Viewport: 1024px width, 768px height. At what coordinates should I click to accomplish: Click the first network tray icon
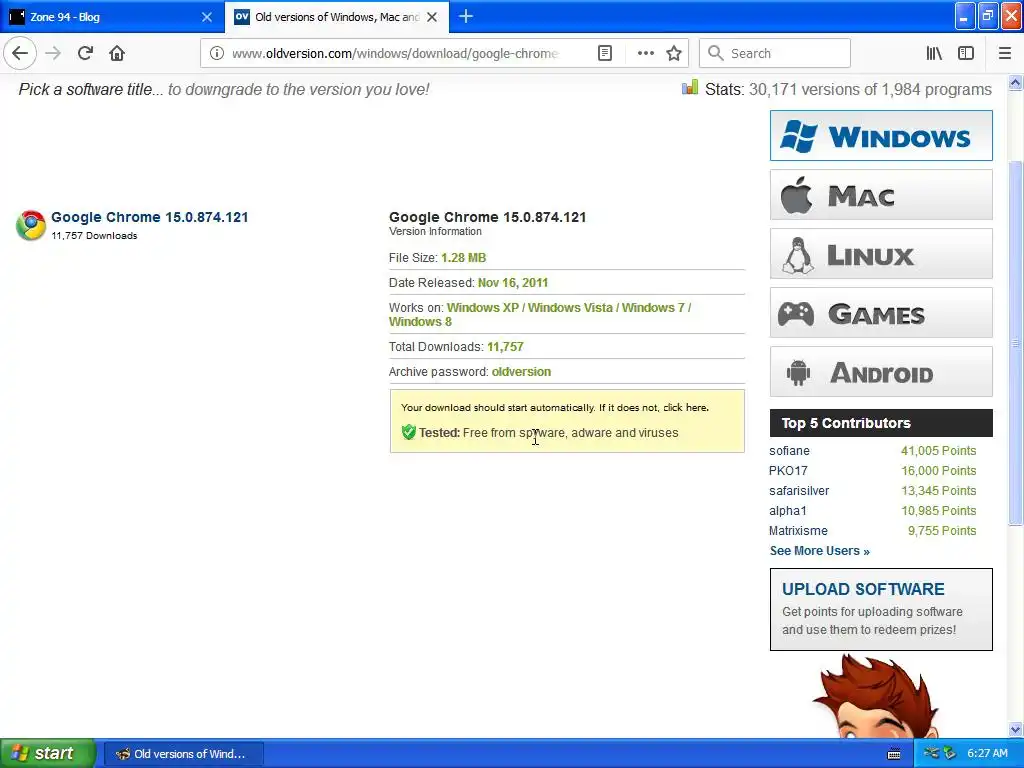(x=931, y=753)
